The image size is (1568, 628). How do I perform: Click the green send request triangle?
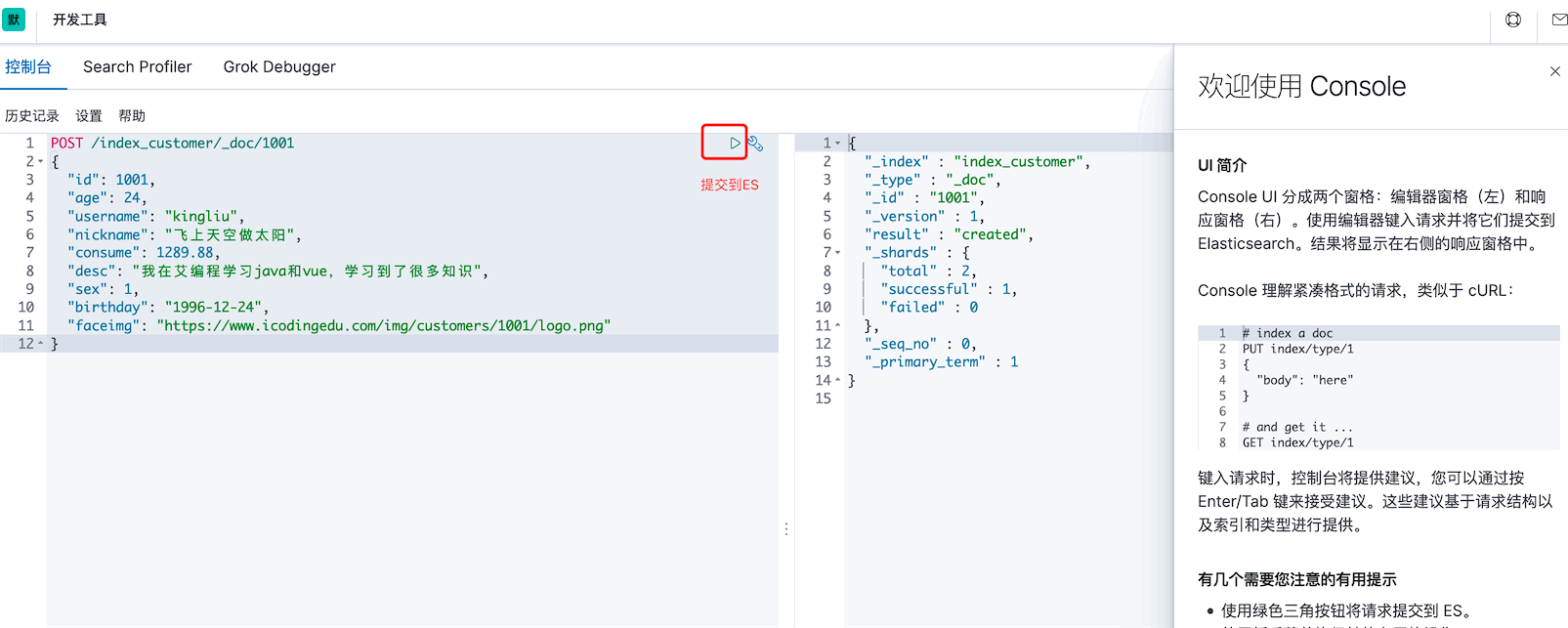[735, 144]
